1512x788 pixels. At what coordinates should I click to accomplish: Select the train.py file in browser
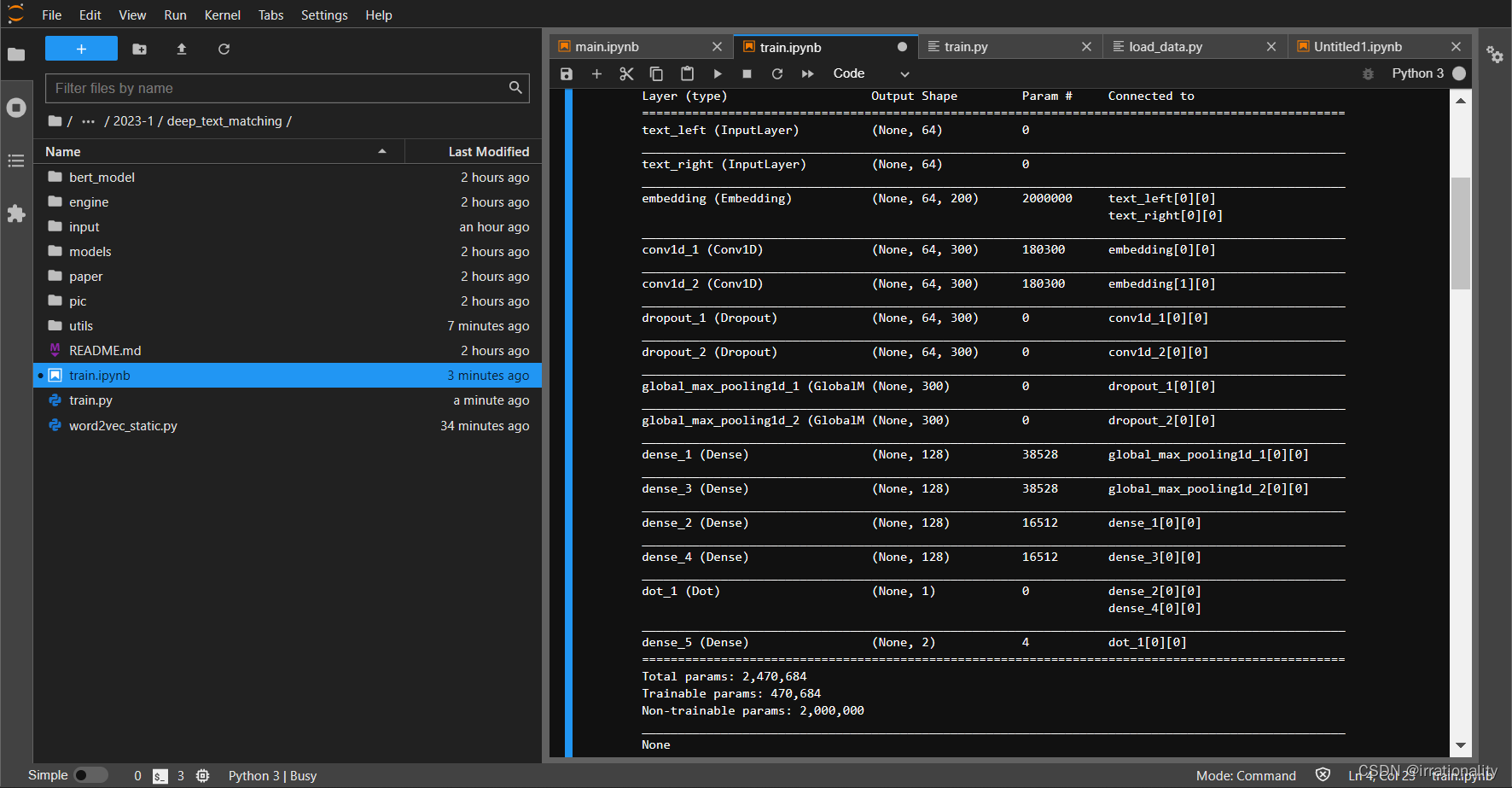click(x=288, y=400)
